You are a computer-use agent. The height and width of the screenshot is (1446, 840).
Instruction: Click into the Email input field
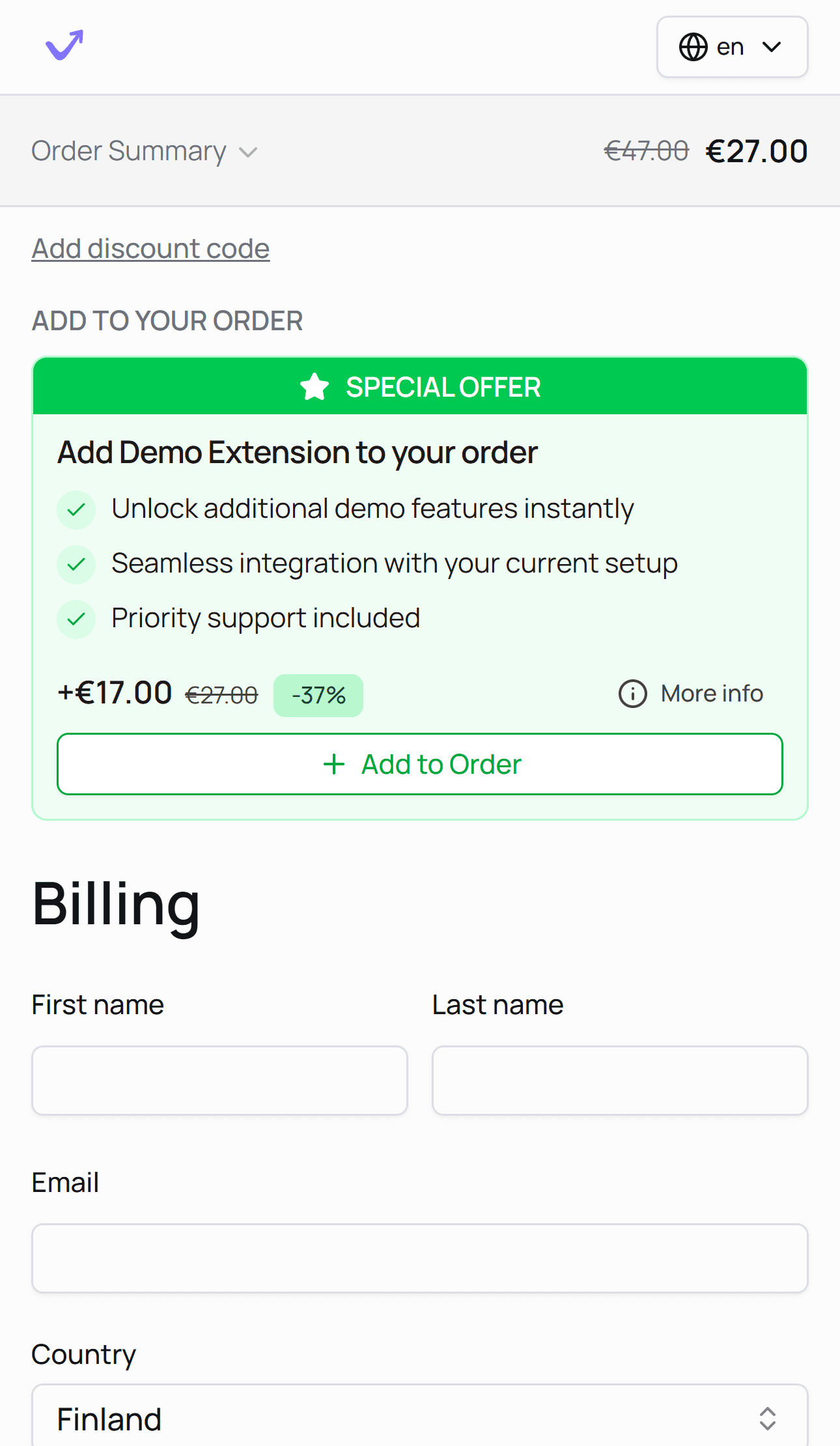point(419,1258)
